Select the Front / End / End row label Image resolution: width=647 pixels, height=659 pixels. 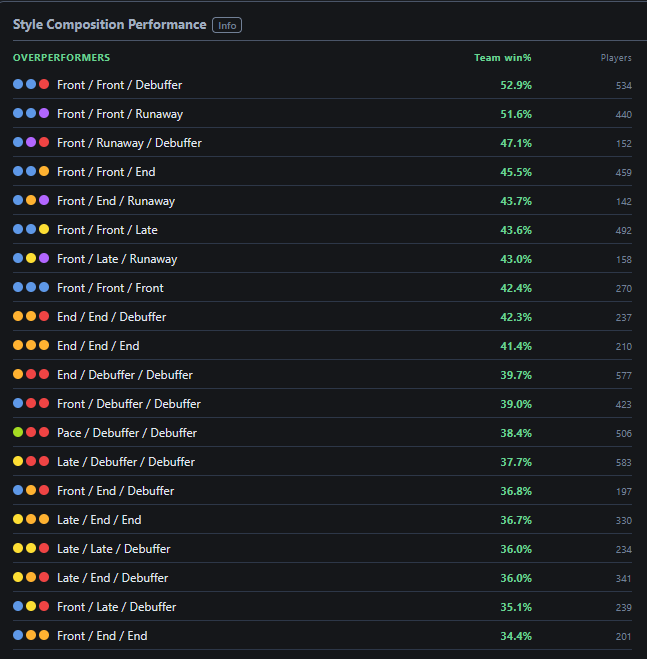click(102, 636)
